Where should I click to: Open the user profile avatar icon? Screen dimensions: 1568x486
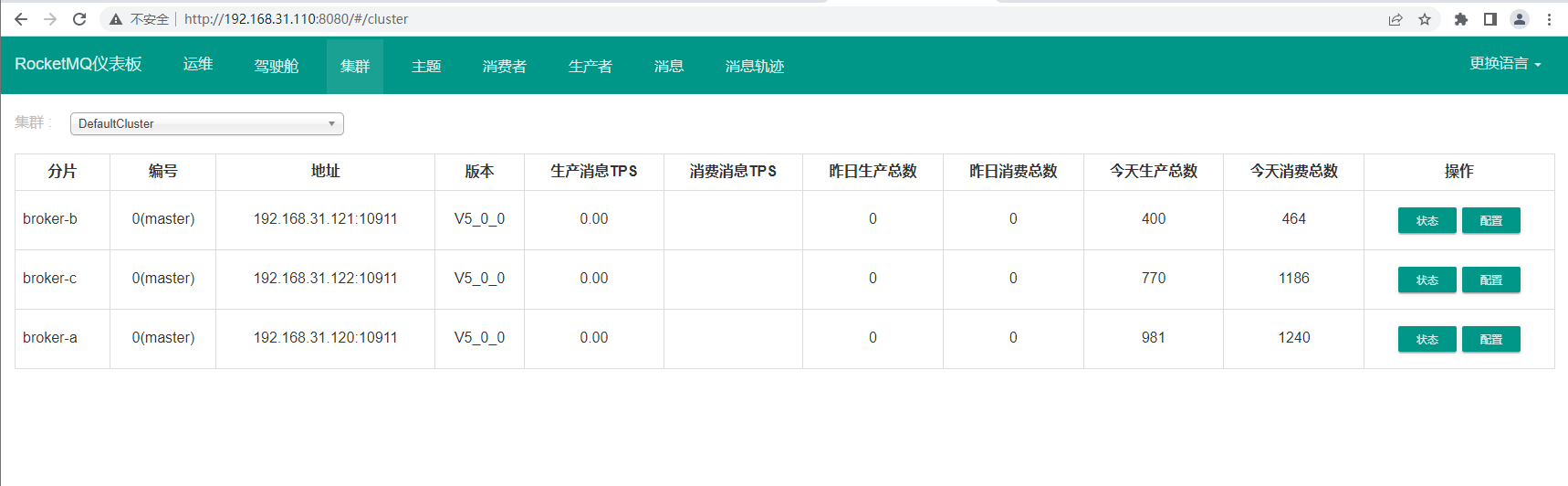pyautogui.click(x=1520, y=19)
